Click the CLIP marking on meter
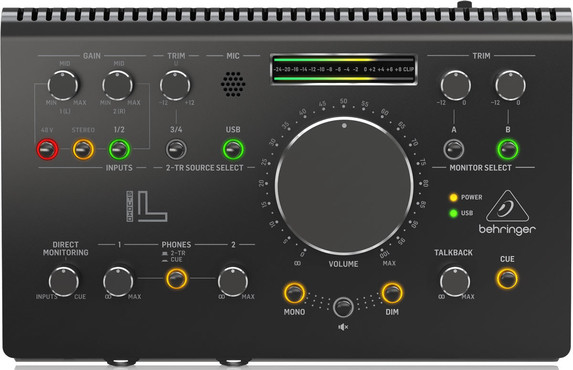The image size is (573, 370). pos(409,69)
